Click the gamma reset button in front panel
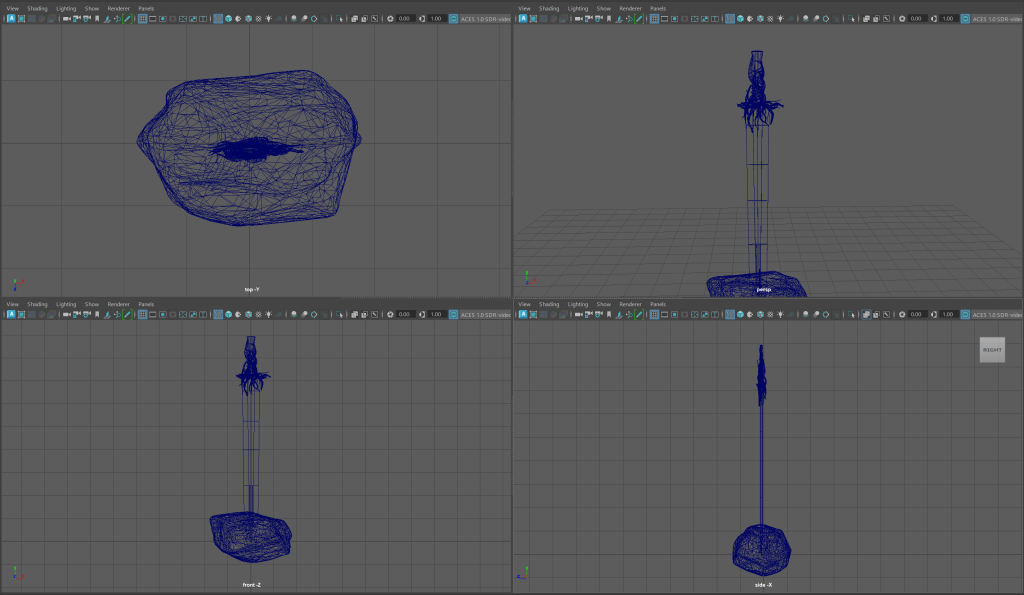 [421, 314]
